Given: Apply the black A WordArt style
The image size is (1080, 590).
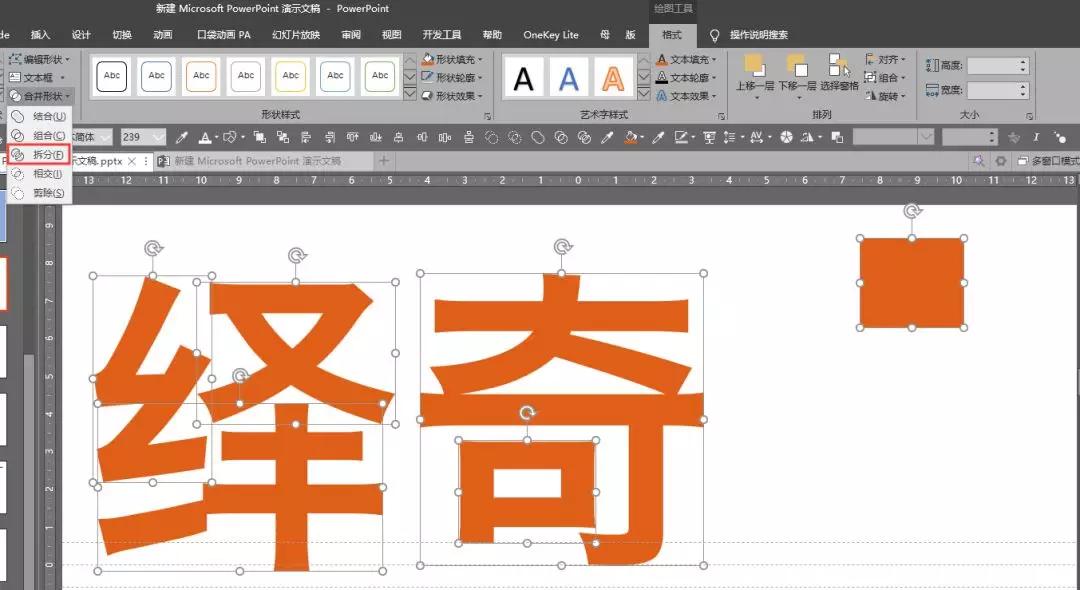Looking at the screenshot, I should tap(523, 78).
